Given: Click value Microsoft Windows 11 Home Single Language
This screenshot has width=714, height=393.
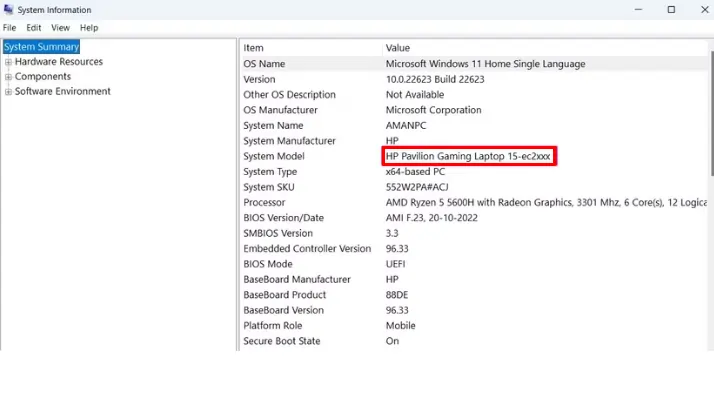Looking at the screenshot, I should tap(485, 64).
